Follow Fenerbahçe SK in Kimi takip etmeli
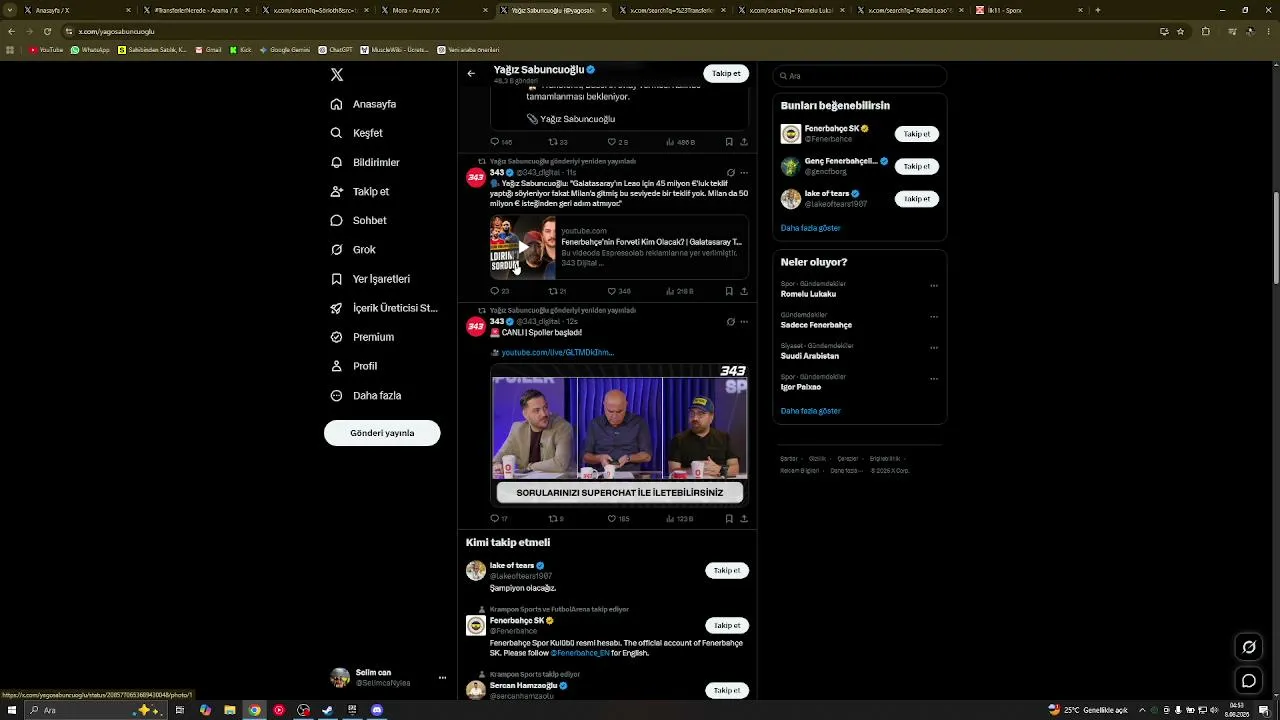Image resolution: width=1280 pixels, height=720 pixels. click(x=727, y=626)
